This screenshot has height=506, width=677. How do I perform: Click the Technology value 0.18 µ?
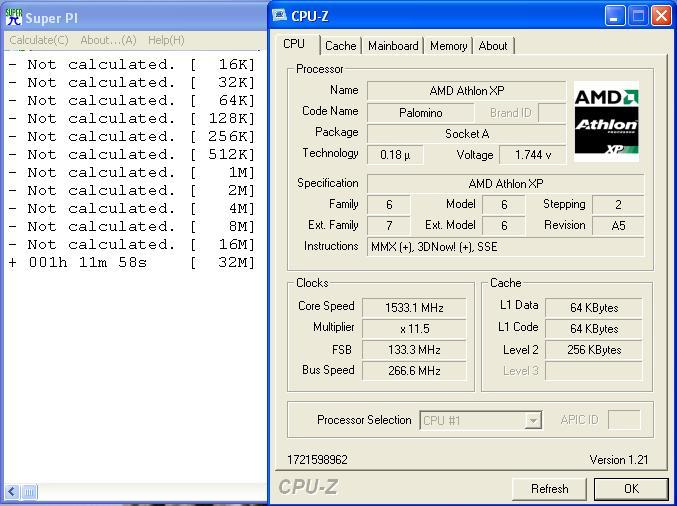point(395,155)
